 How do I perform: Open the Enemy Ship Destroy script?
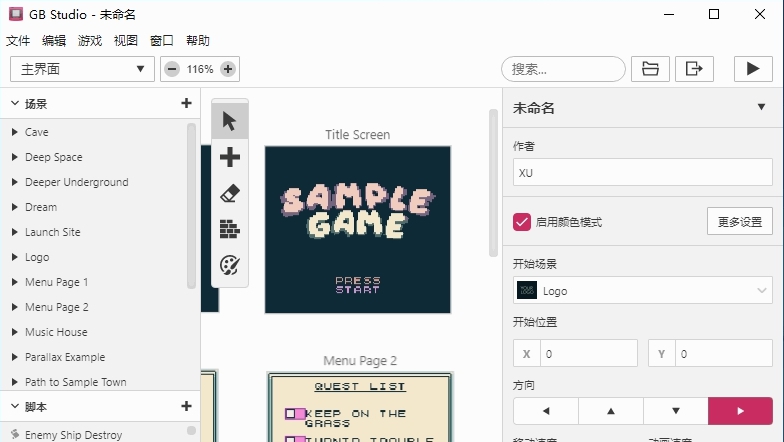94,434
